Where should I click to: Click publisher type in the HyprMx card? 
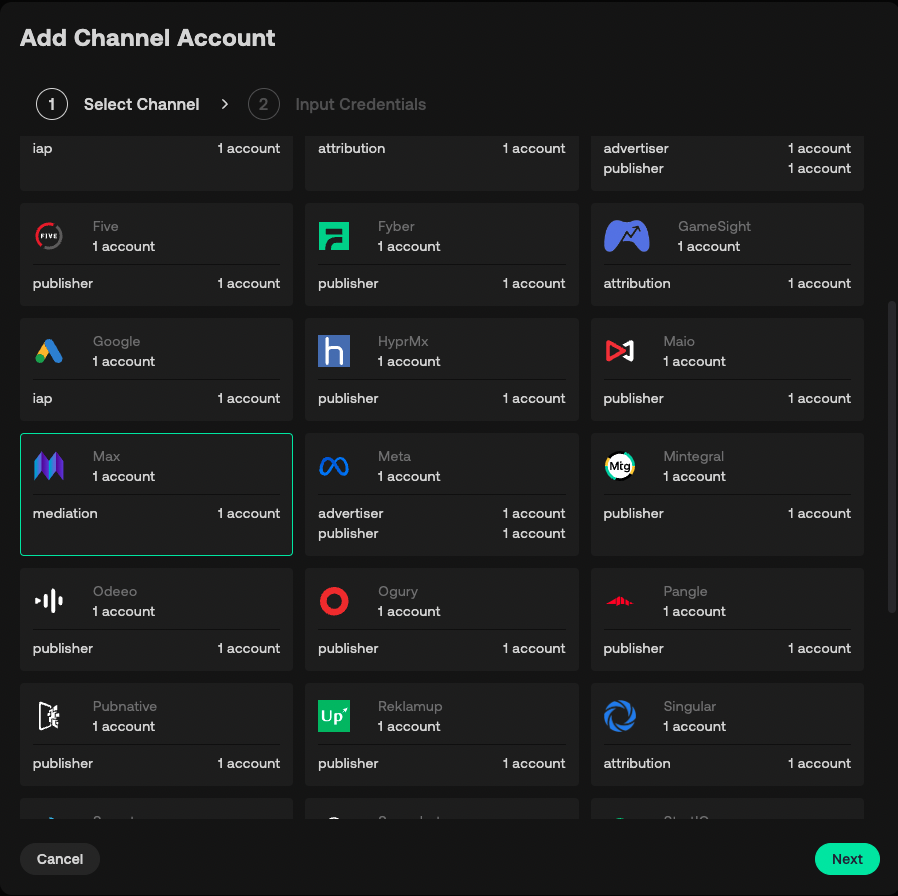pos(348,398)
